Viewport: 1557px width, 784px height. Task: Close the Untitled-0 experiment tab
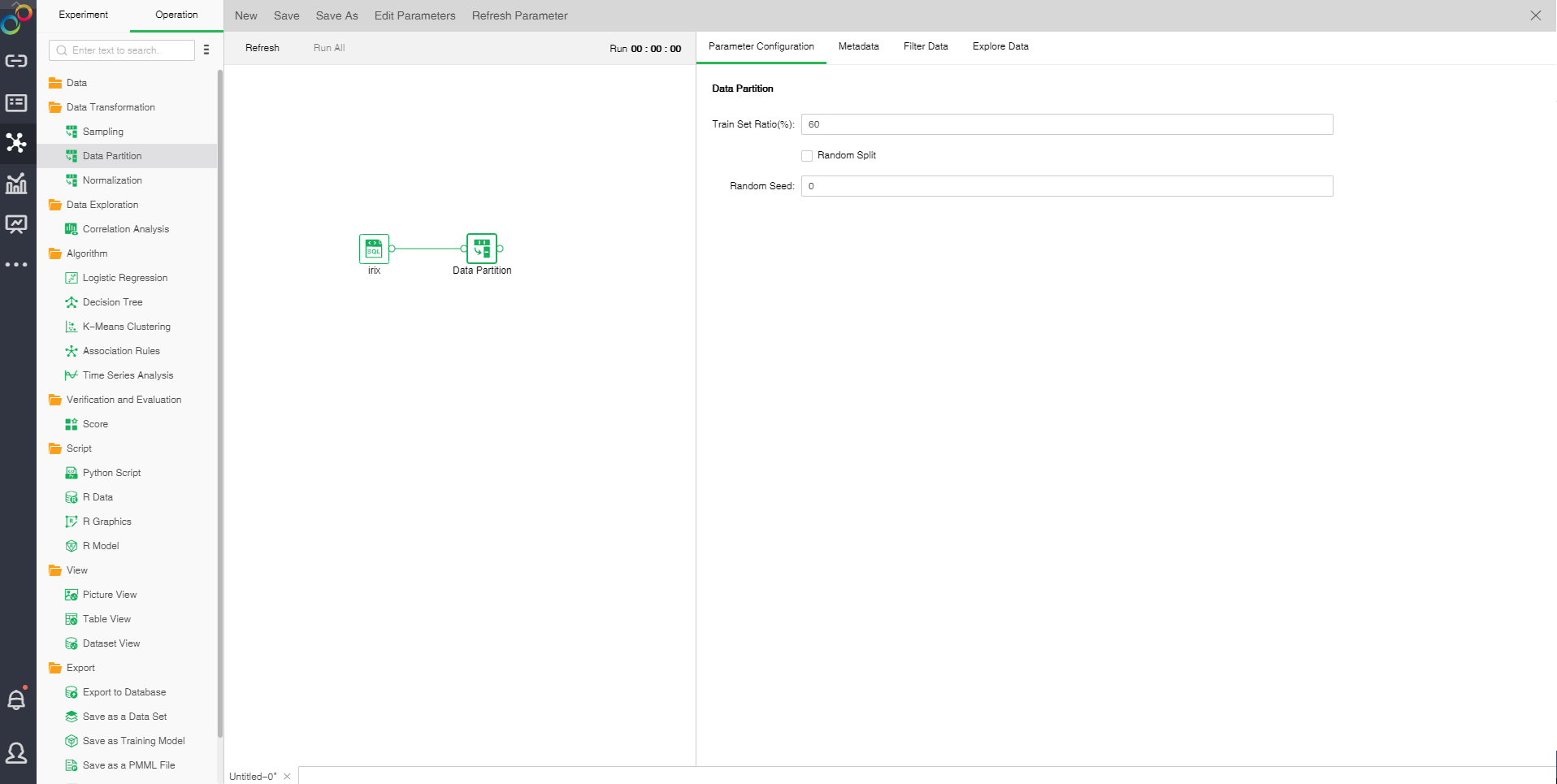tap(287, 776)
